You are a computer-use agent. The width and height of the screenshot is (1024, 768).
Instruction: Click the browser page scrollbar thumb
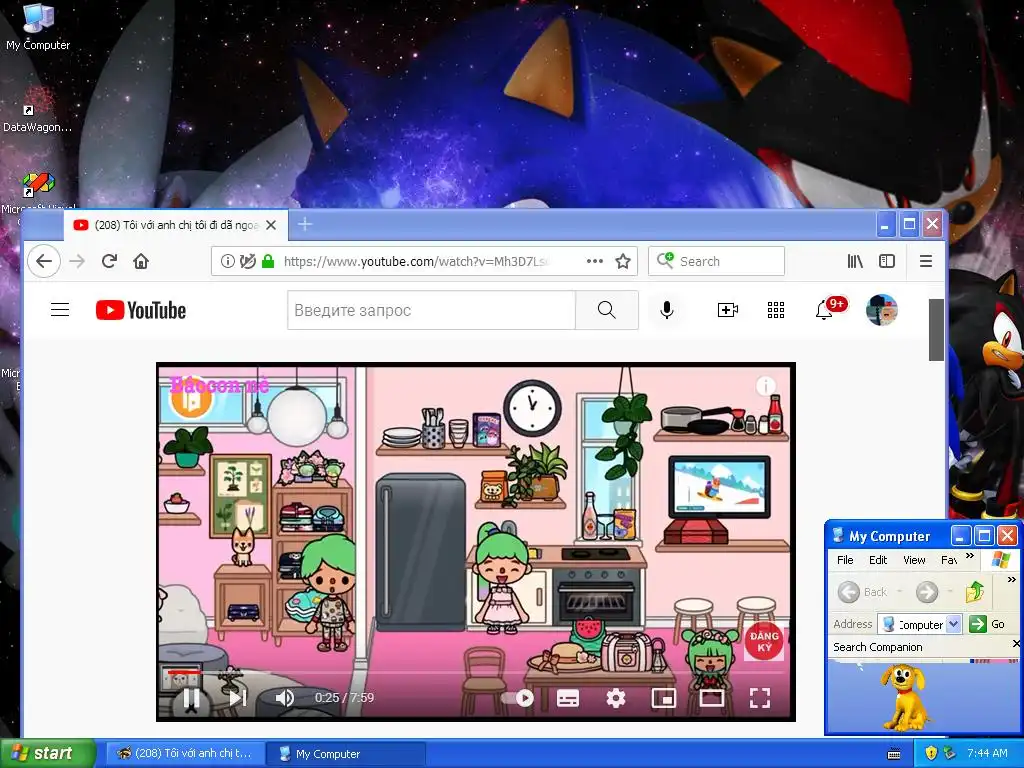936,330
